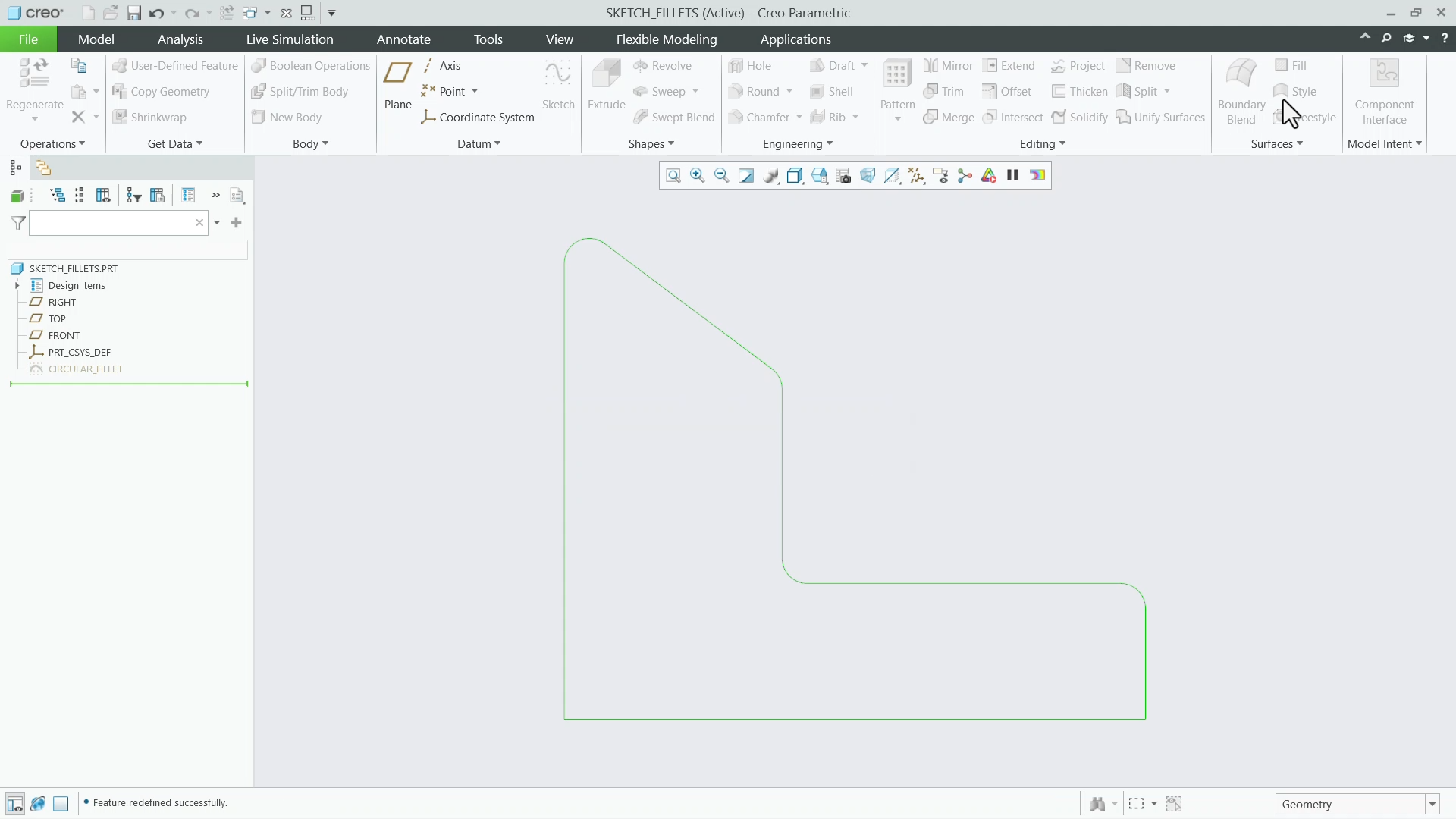Open the Tools ribbon tab
This screenshot has width=1456, height=819.
tap(488, 39)
